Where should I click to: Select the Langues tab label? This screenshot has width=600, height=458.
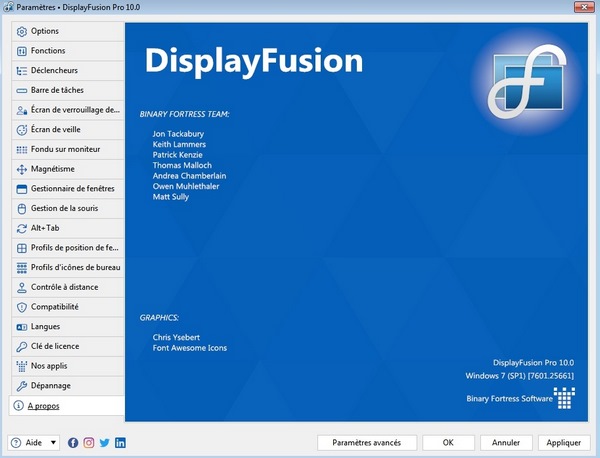click(x=46, y=326)
